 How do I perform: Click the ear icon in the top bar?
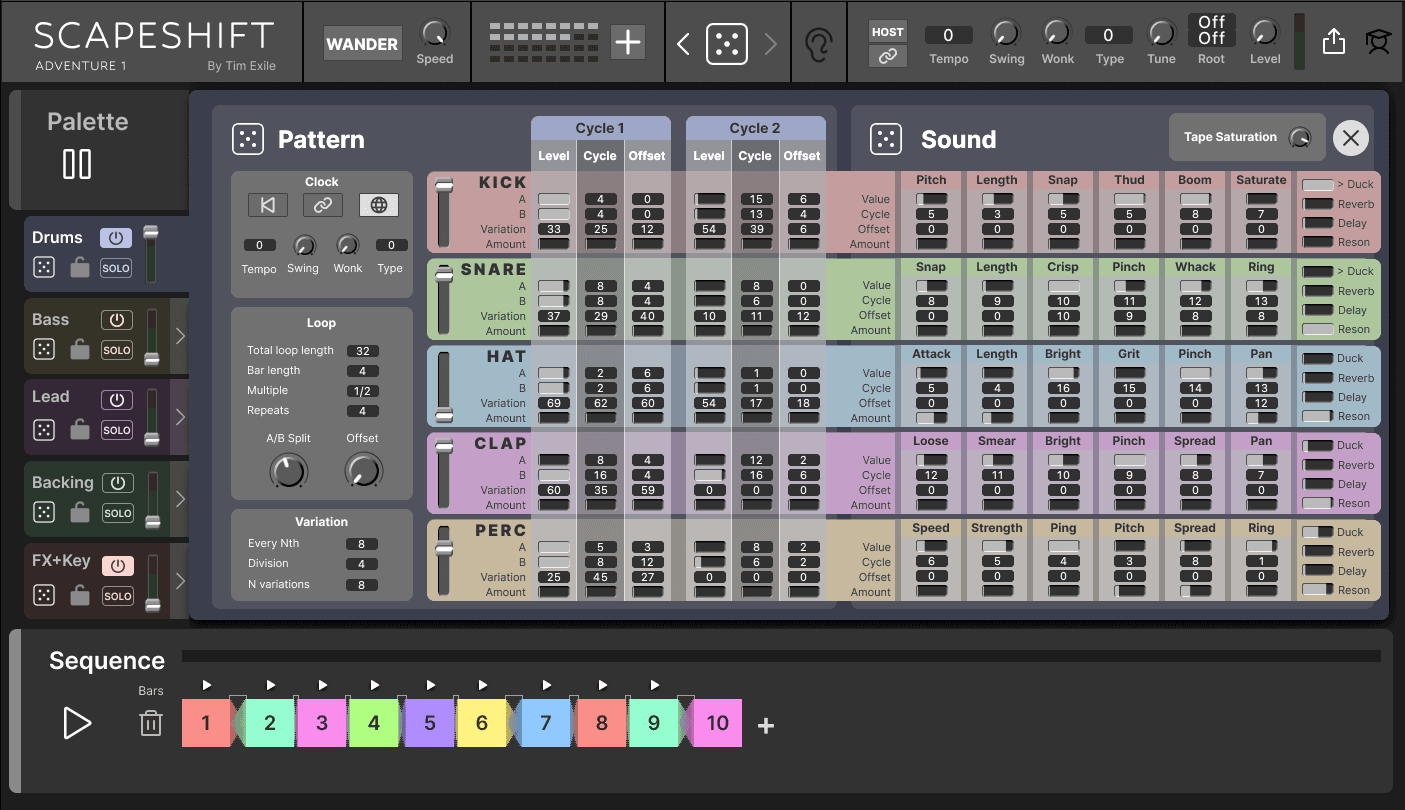pos(819,44)
